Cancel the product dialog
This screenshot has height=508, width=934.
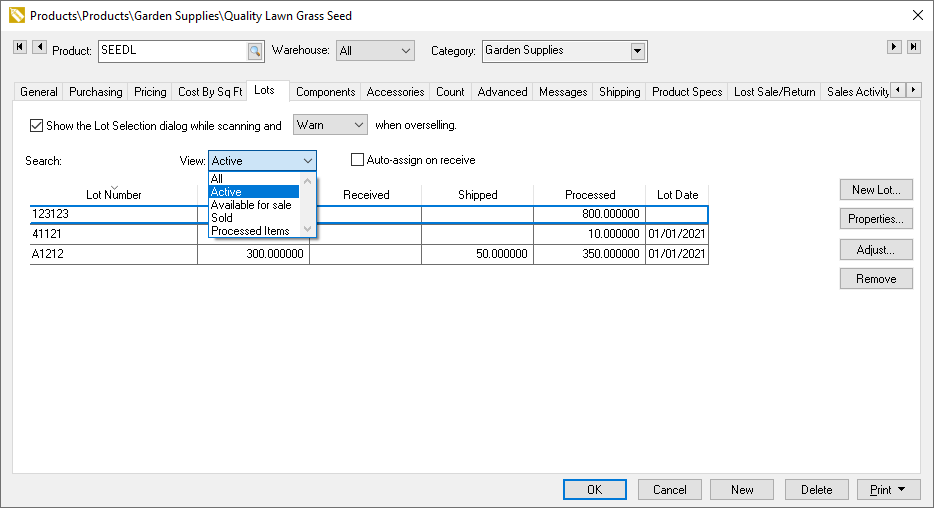[670, 490]
